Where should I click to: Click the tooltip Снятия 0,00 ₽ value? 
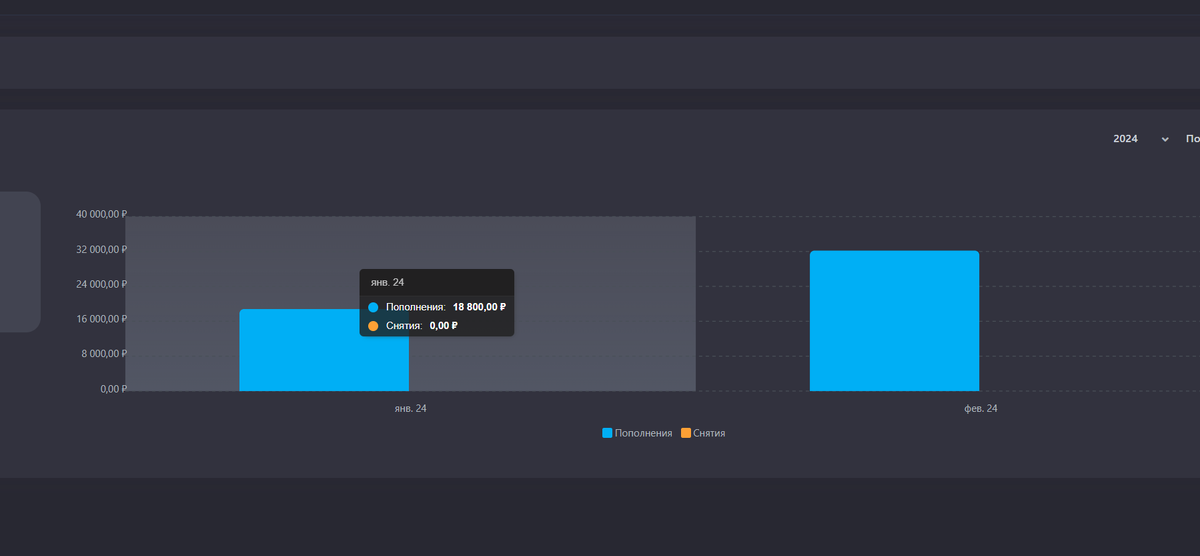[x=443, y=326]
